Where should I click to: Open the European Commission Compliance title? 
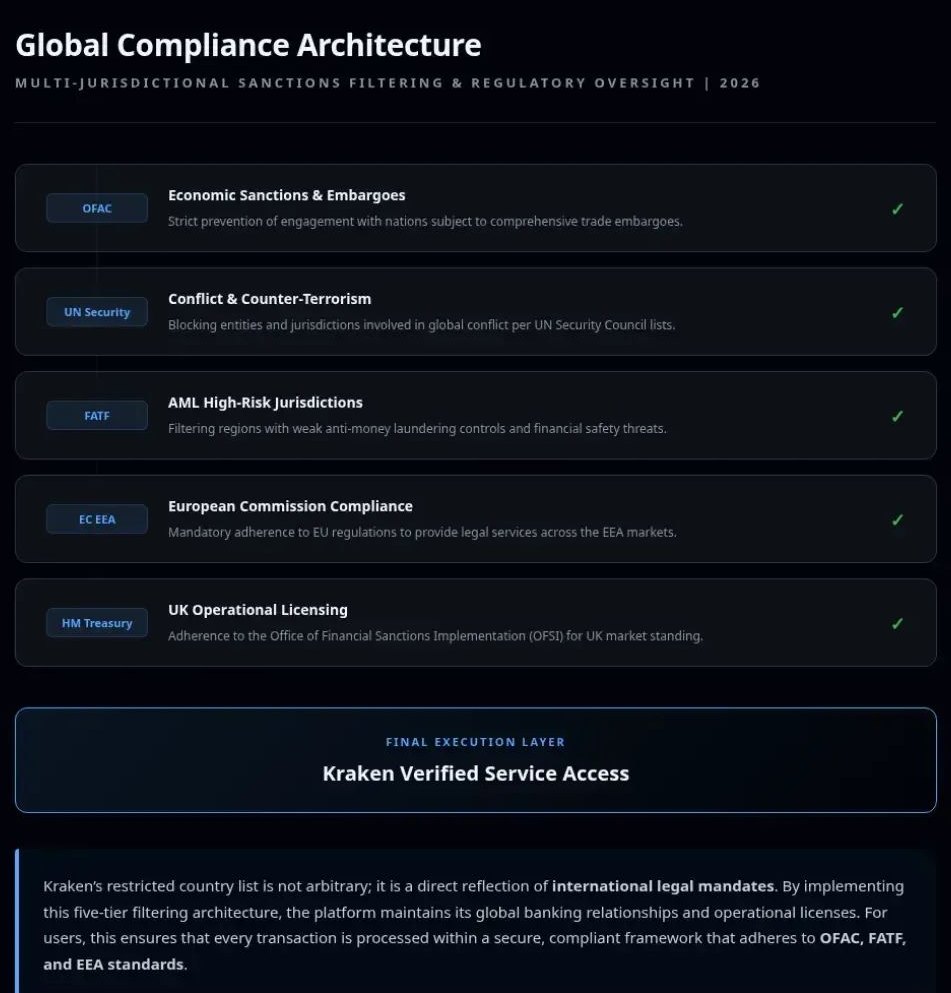[x=290, y=506]
